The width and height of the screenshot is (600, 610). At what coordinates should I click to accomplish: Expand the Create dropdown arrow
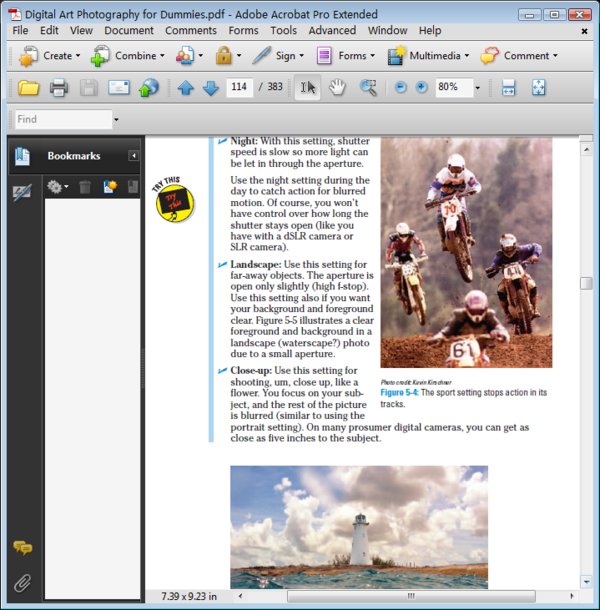(78, 56)
